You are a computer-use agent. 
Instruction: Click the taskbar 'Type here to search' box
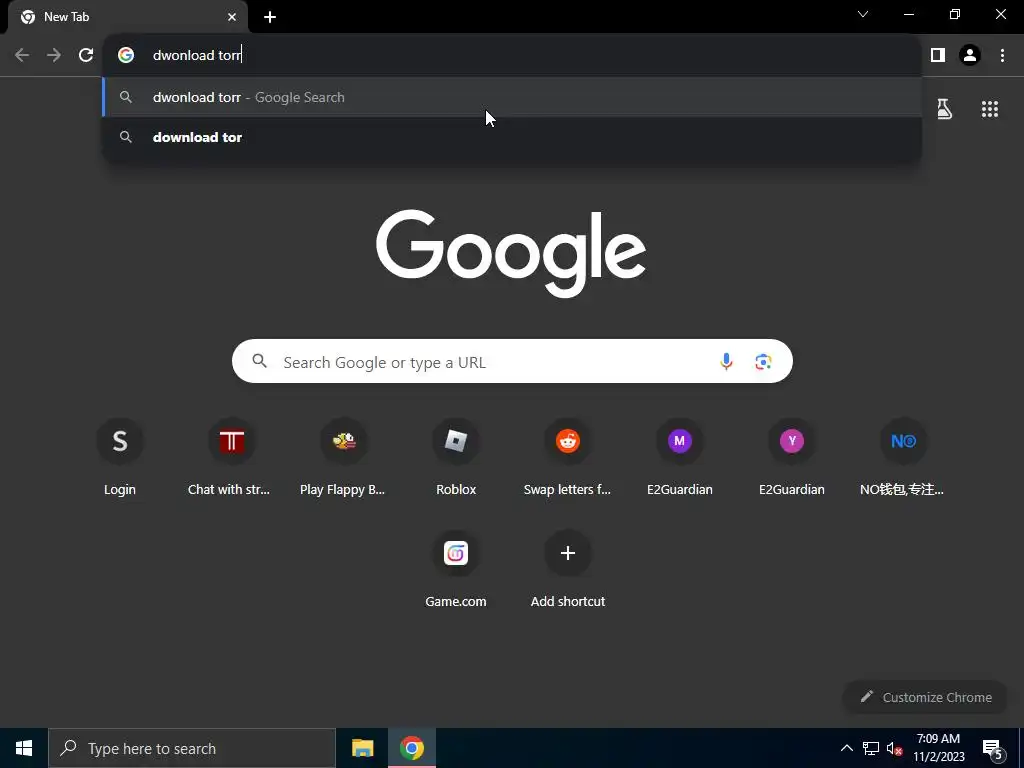tap(192, 748)
